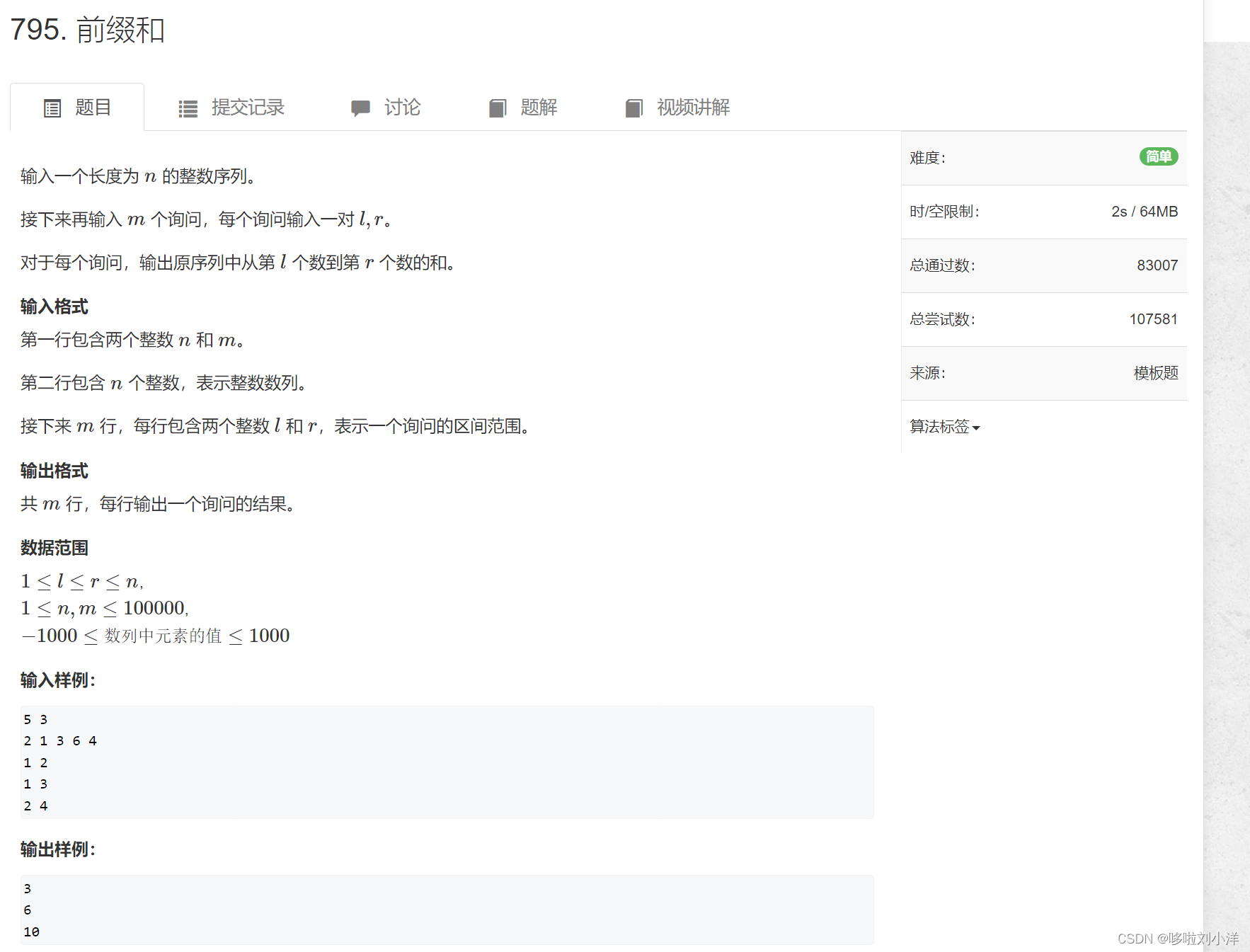The image size is (1250, 952).
Task: Click the green 简单 difficulty badge
Action: point(1159,156)
